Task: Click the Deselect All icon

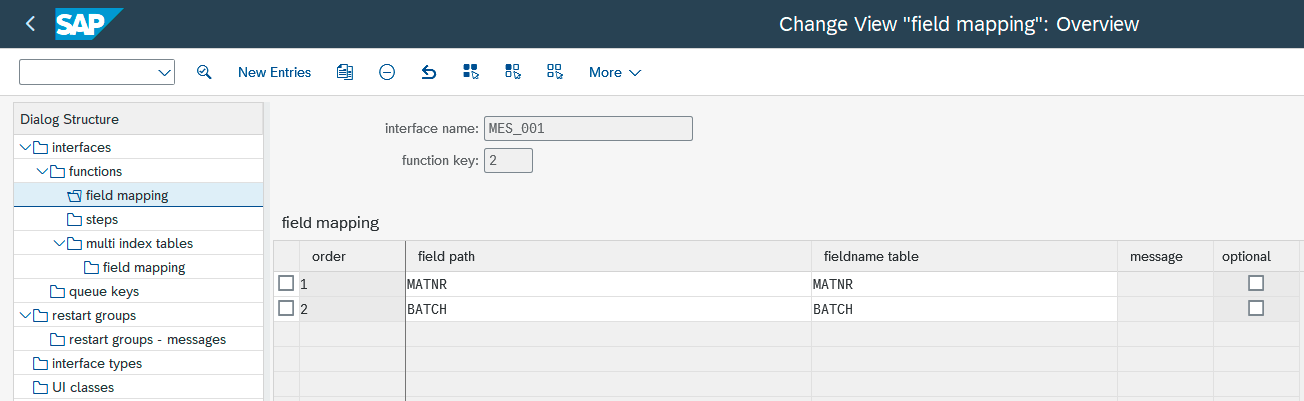Action: click(x=555, y=72)
